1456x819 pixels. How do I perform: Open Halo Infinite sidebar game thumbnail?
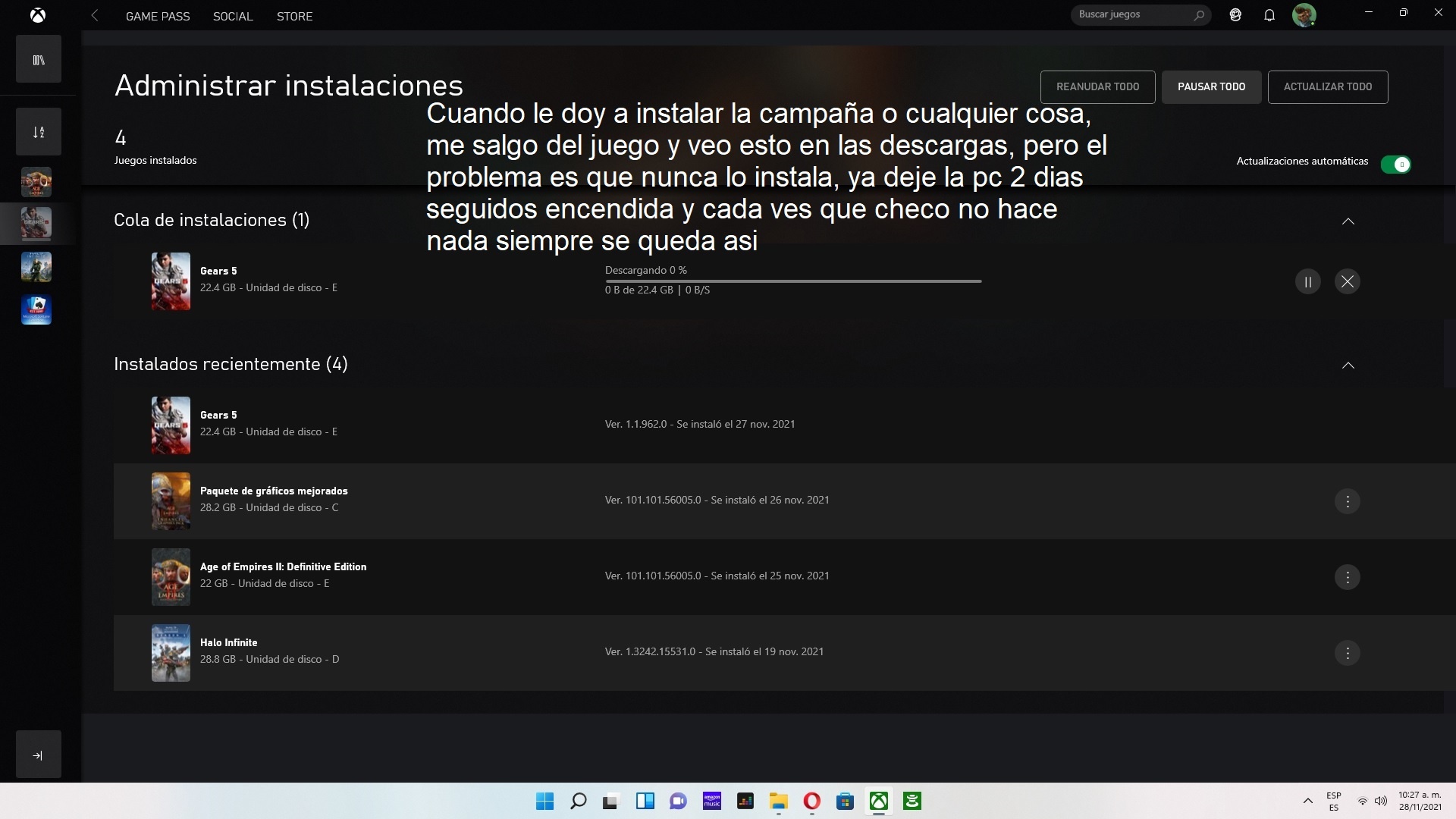pos(36,267)
